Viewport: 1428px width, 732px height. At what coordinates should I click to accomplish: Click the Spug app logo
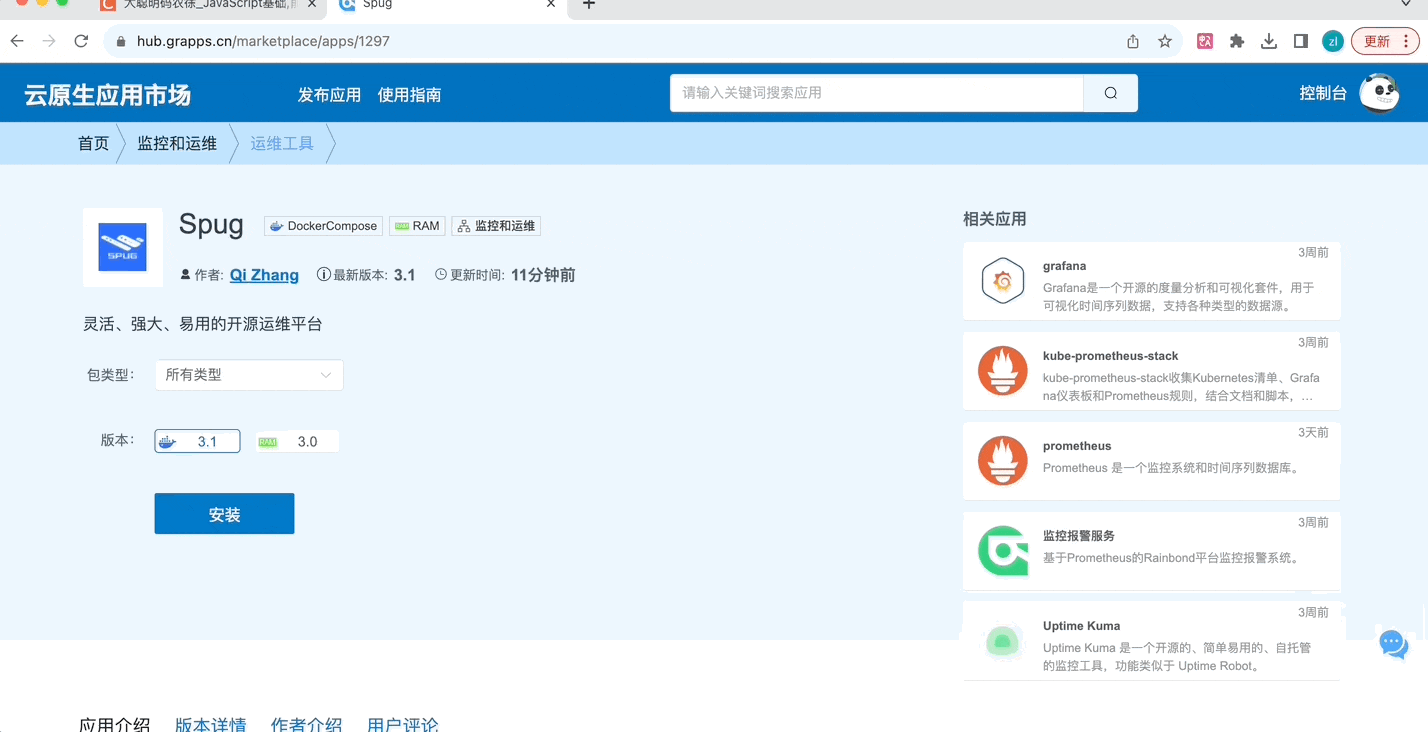(123, 248)
